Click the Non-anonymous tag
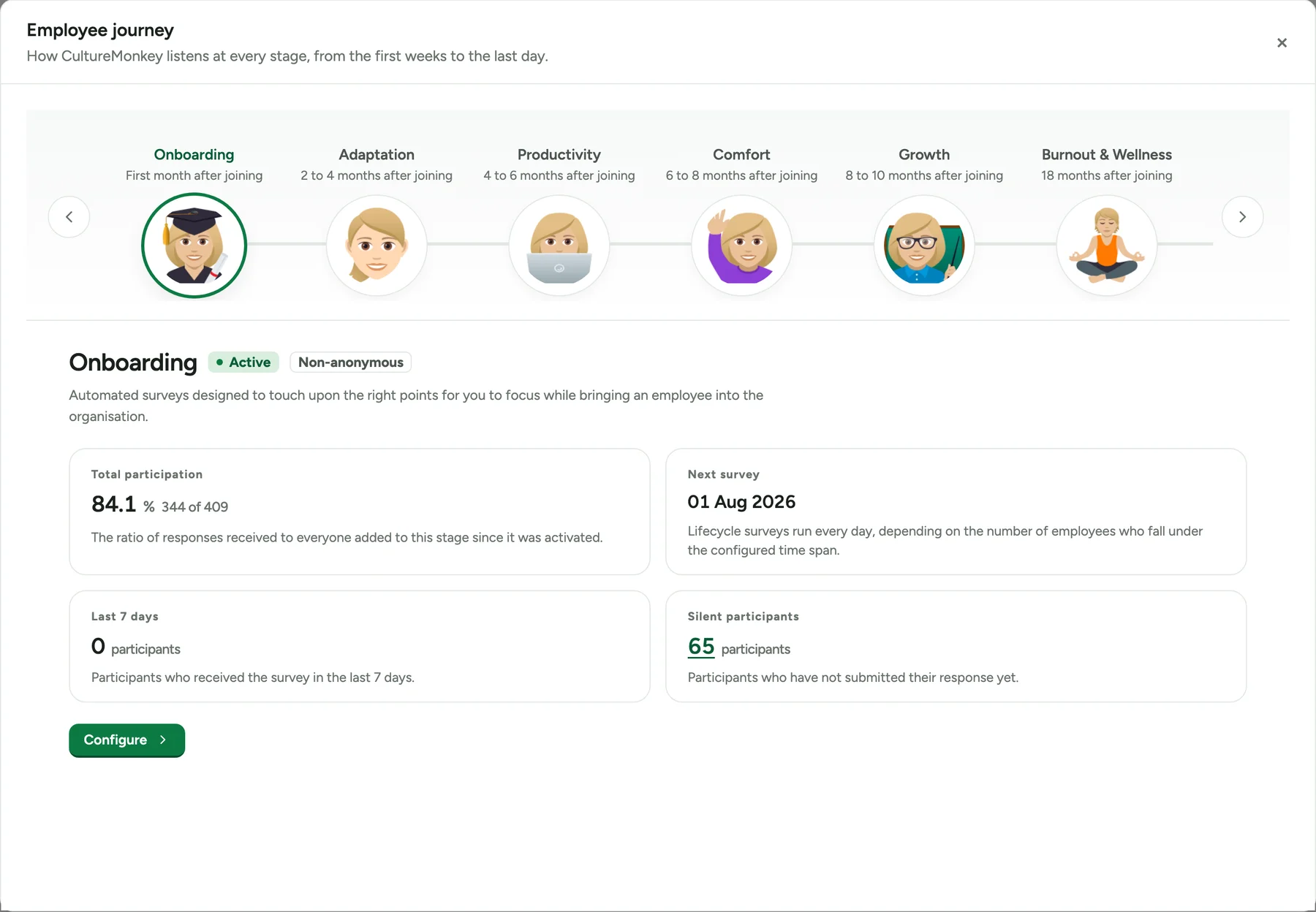The image size is (1316, 912). (351, 362)
